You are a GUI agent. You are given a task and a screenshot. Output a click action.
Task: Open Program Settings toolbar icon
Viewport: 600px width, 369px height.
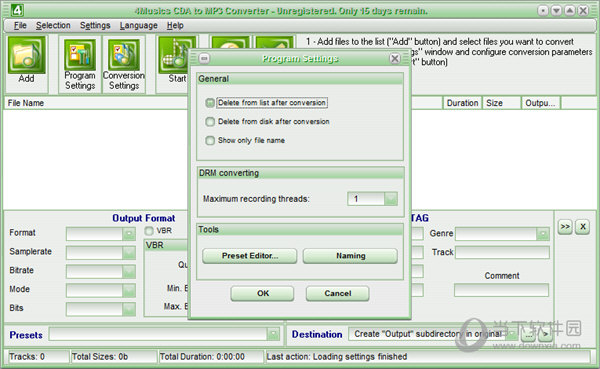(80, 55)
